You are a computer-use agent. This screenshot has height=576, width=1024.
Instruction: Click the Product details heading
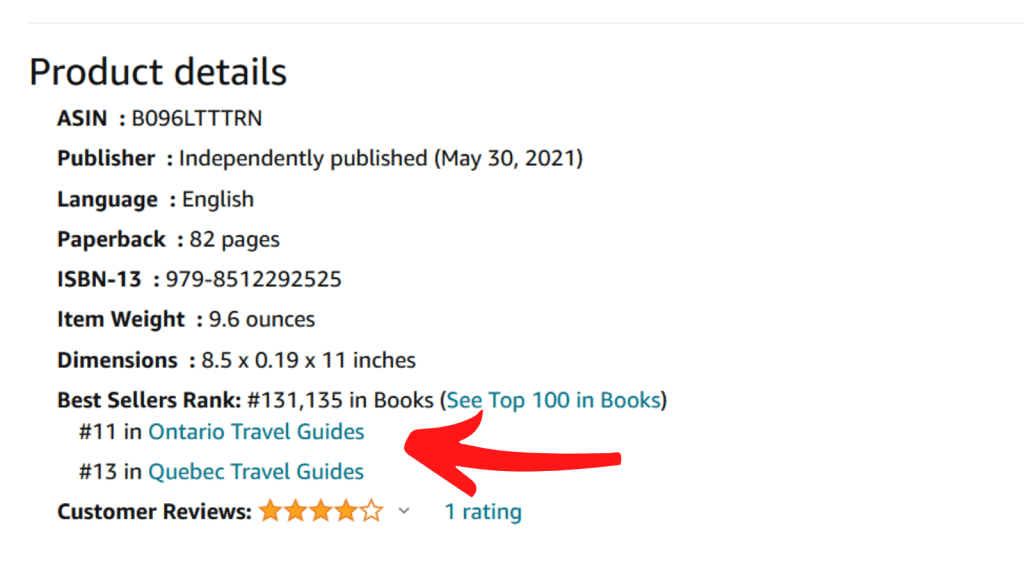[158, 72]
